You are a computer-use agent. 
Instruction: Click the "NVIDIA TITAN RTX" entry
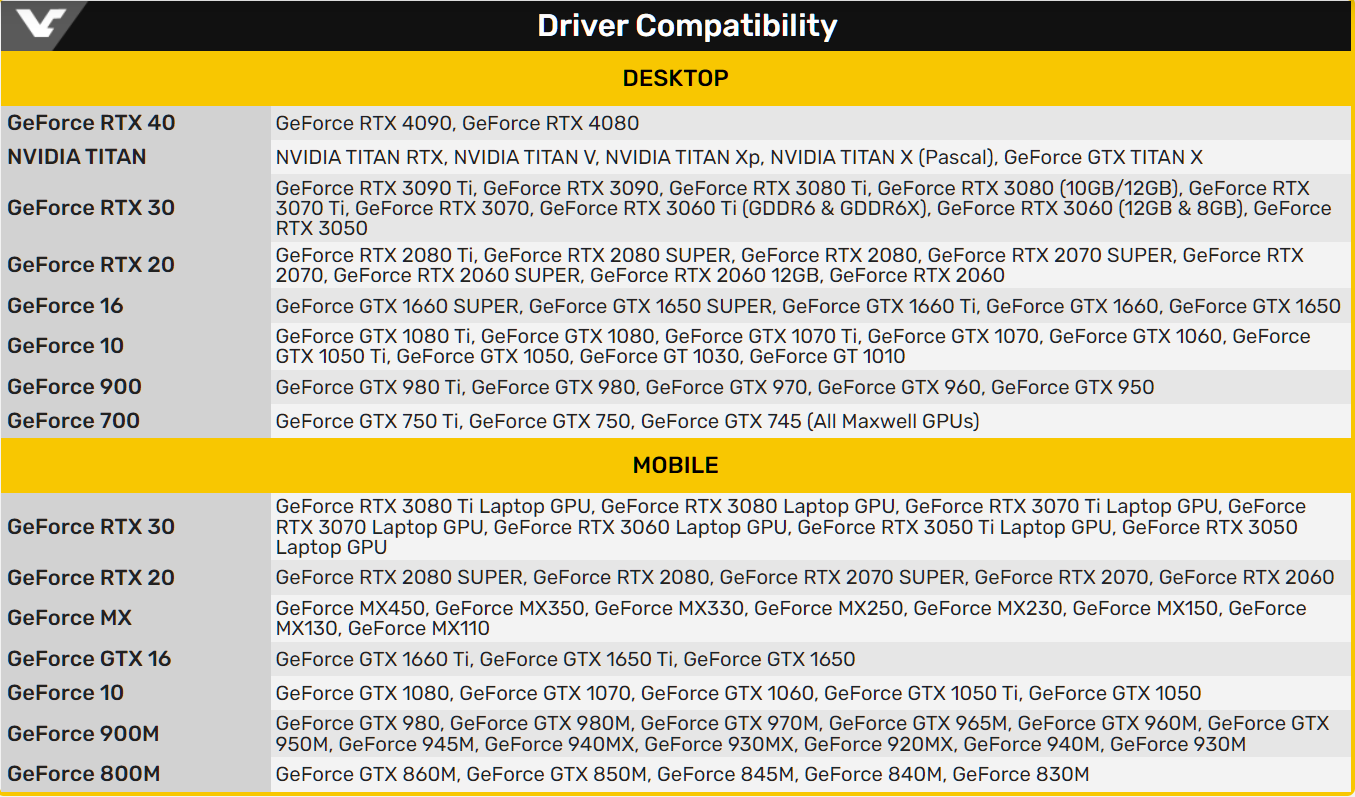(x=360, y=157)
